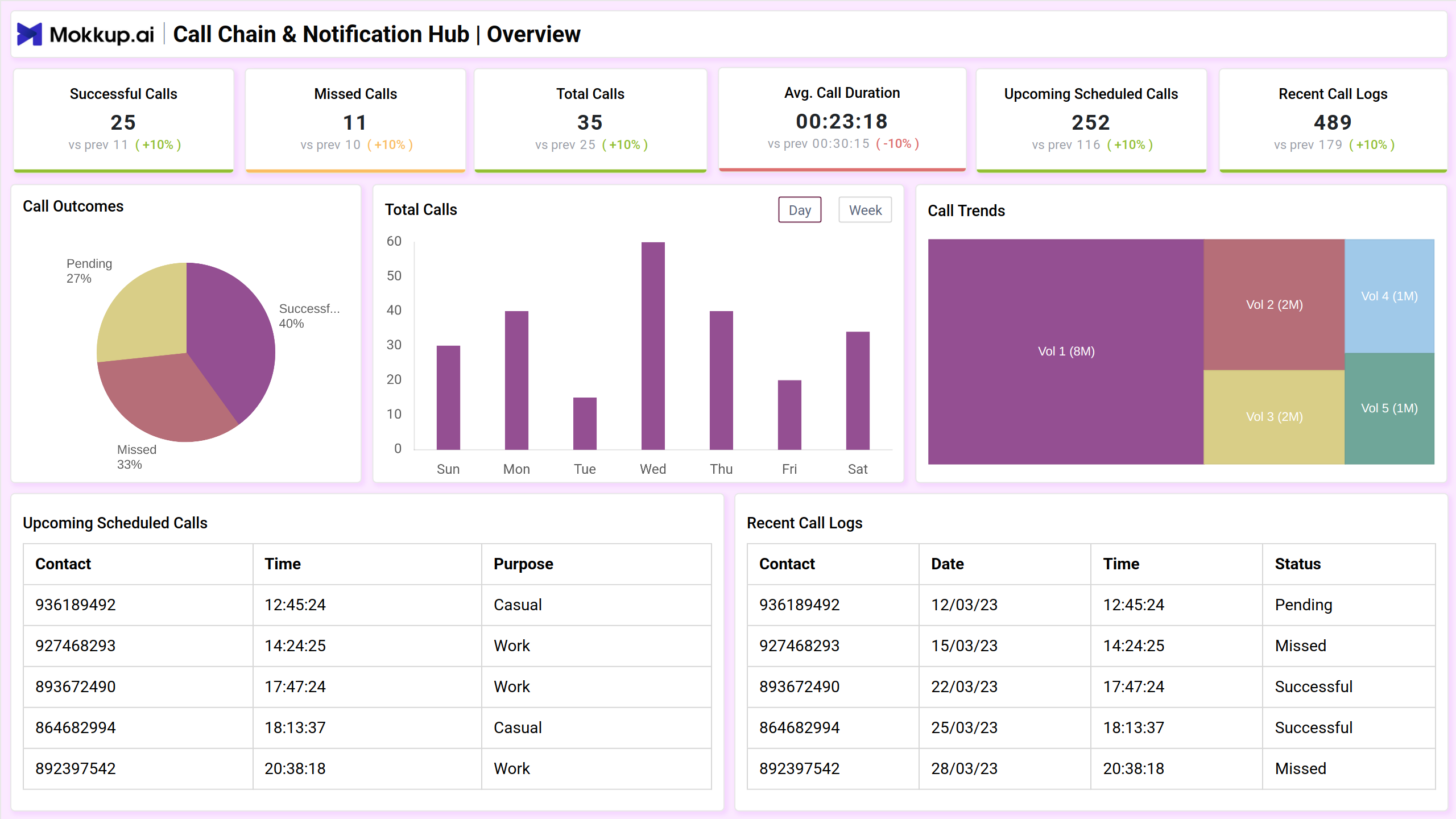Click the Vol 3 (2M) treemap block
This screenshot has height=819, width=1456.
coord(1274,417)
